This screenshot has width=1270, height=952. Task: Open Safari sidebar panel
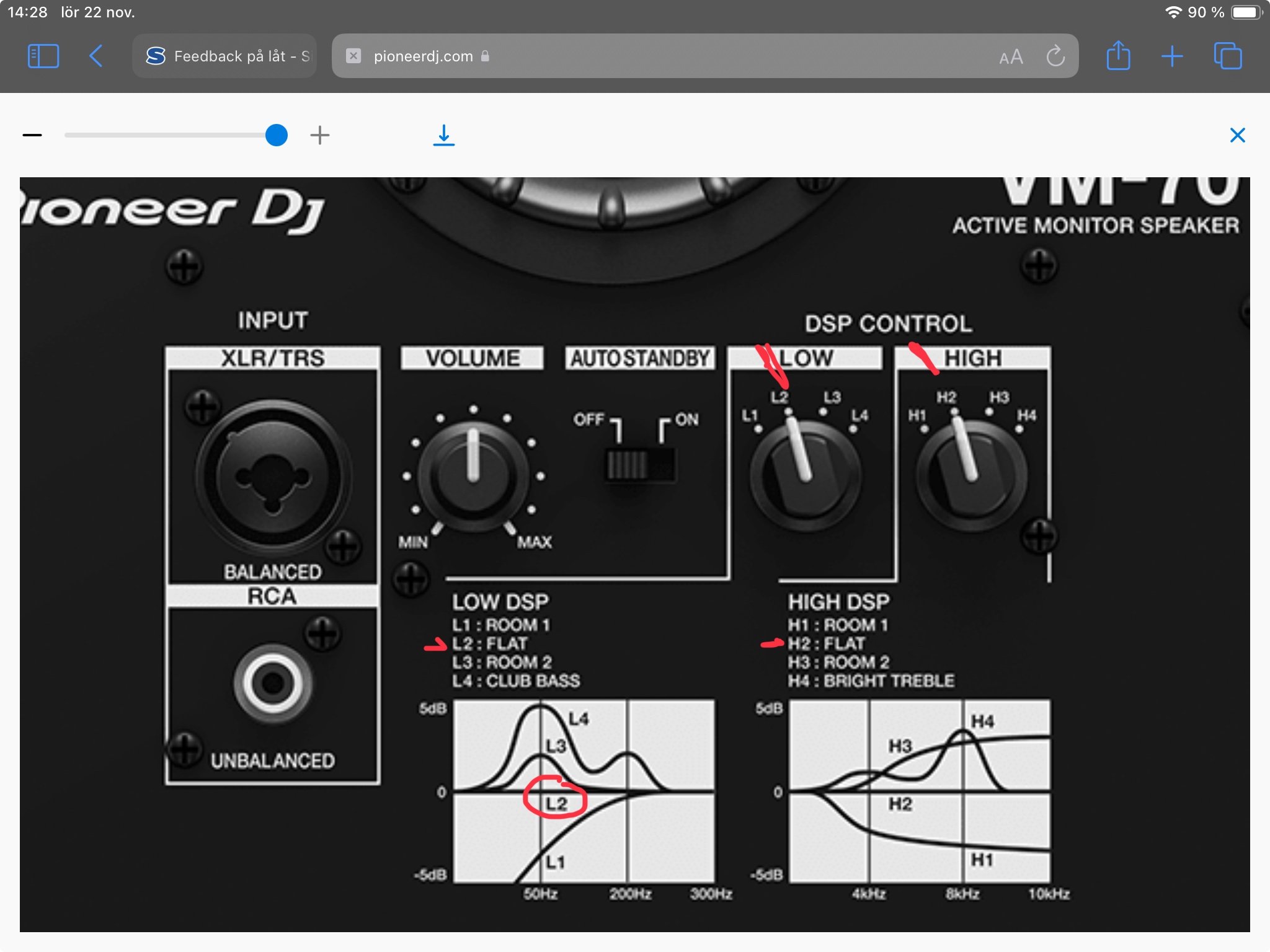43,56
